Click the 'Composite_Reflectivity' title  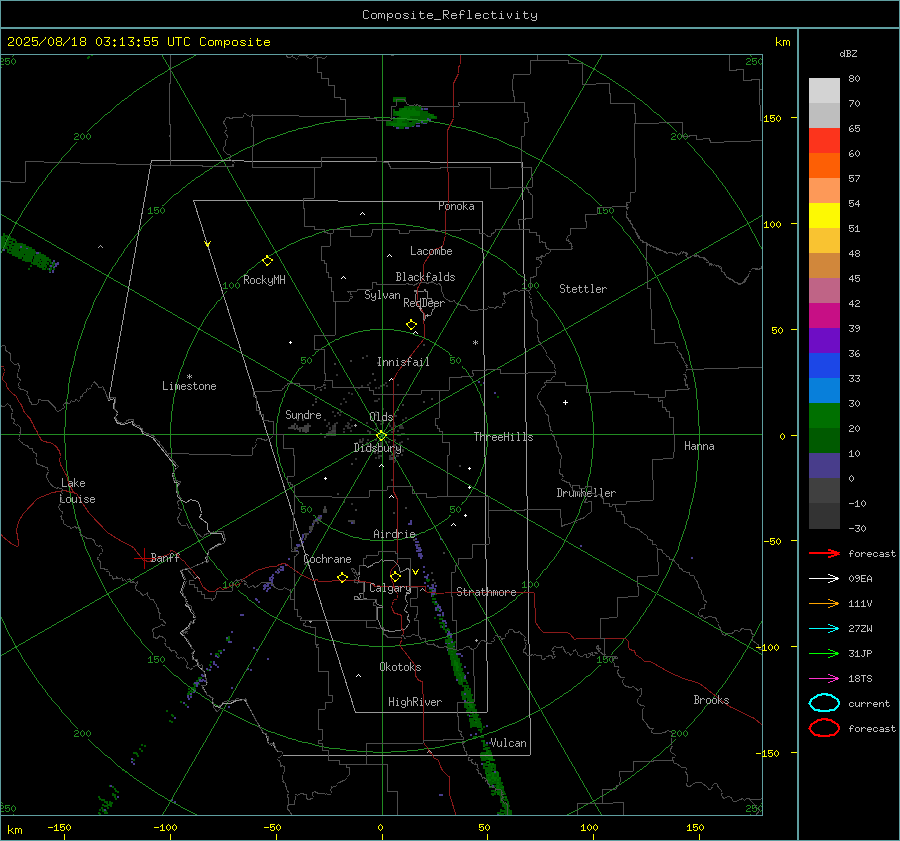pyautogui.click(x=449, y=15)
